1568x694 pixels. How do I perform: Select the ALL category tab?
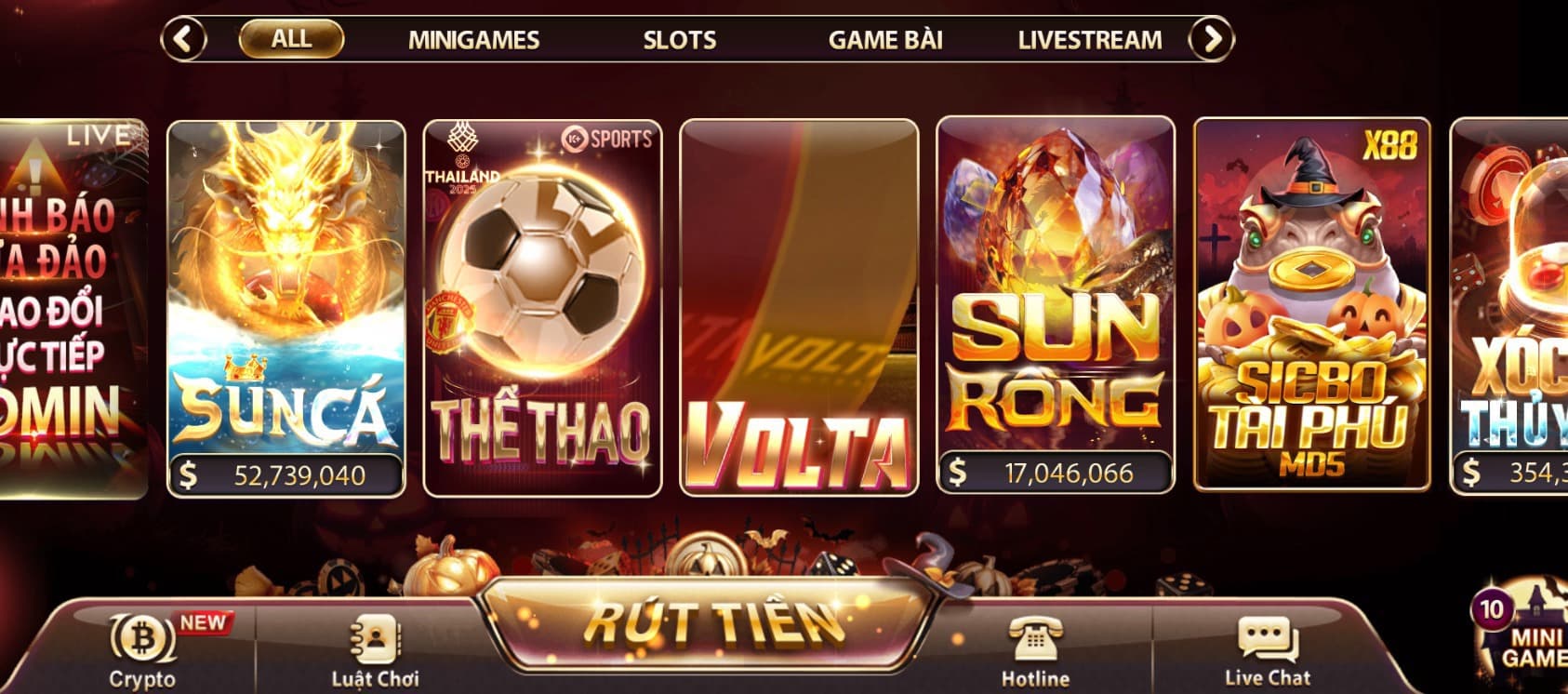pos(291,39)
